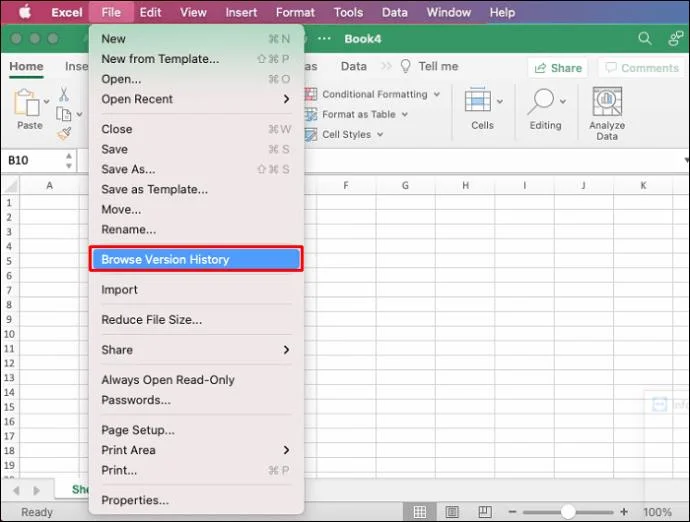690x522 pixels.
Task: Open the Cells ribbon icon
Action: [x=477, y=100]
